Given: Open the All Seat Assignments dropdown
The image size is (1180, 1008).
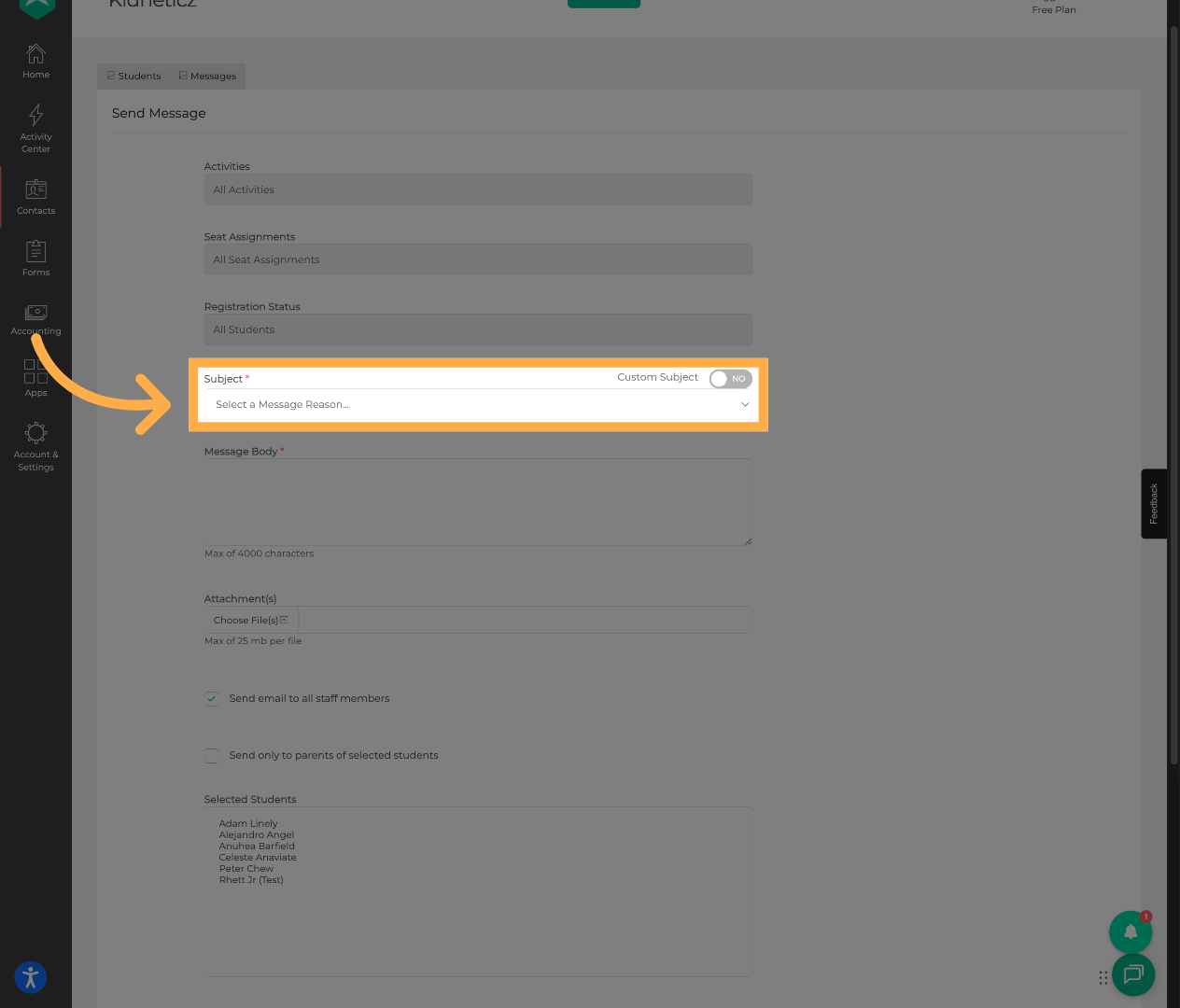Looking at the screenshot, I should (477, 259).
